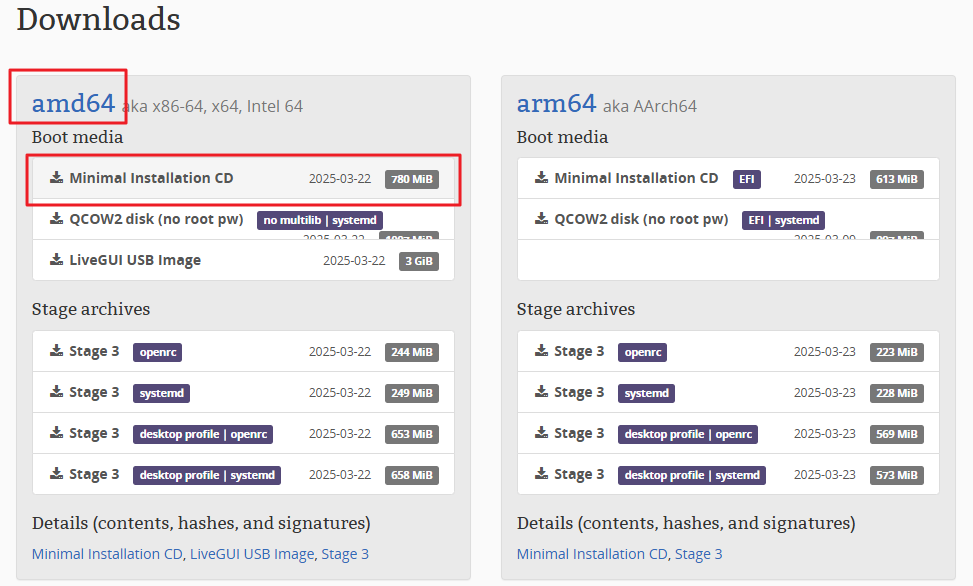The width and height of the screenshot is (973, 586).
Task: Click the arm64 'openrc' tag
Action: pyautogui.click(x=642, y=352)
